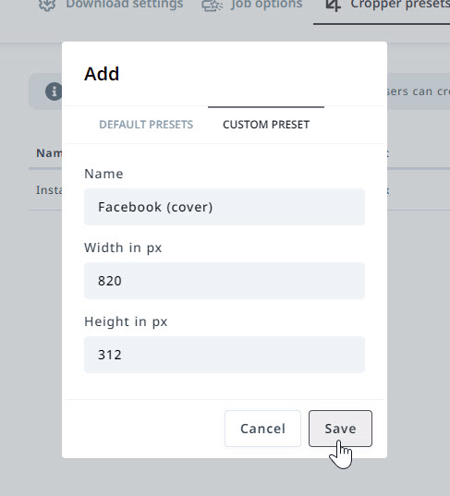This screenshot has height=496, width=450.
Task: Click the Height in px field
Action: (x=224, y=355)
